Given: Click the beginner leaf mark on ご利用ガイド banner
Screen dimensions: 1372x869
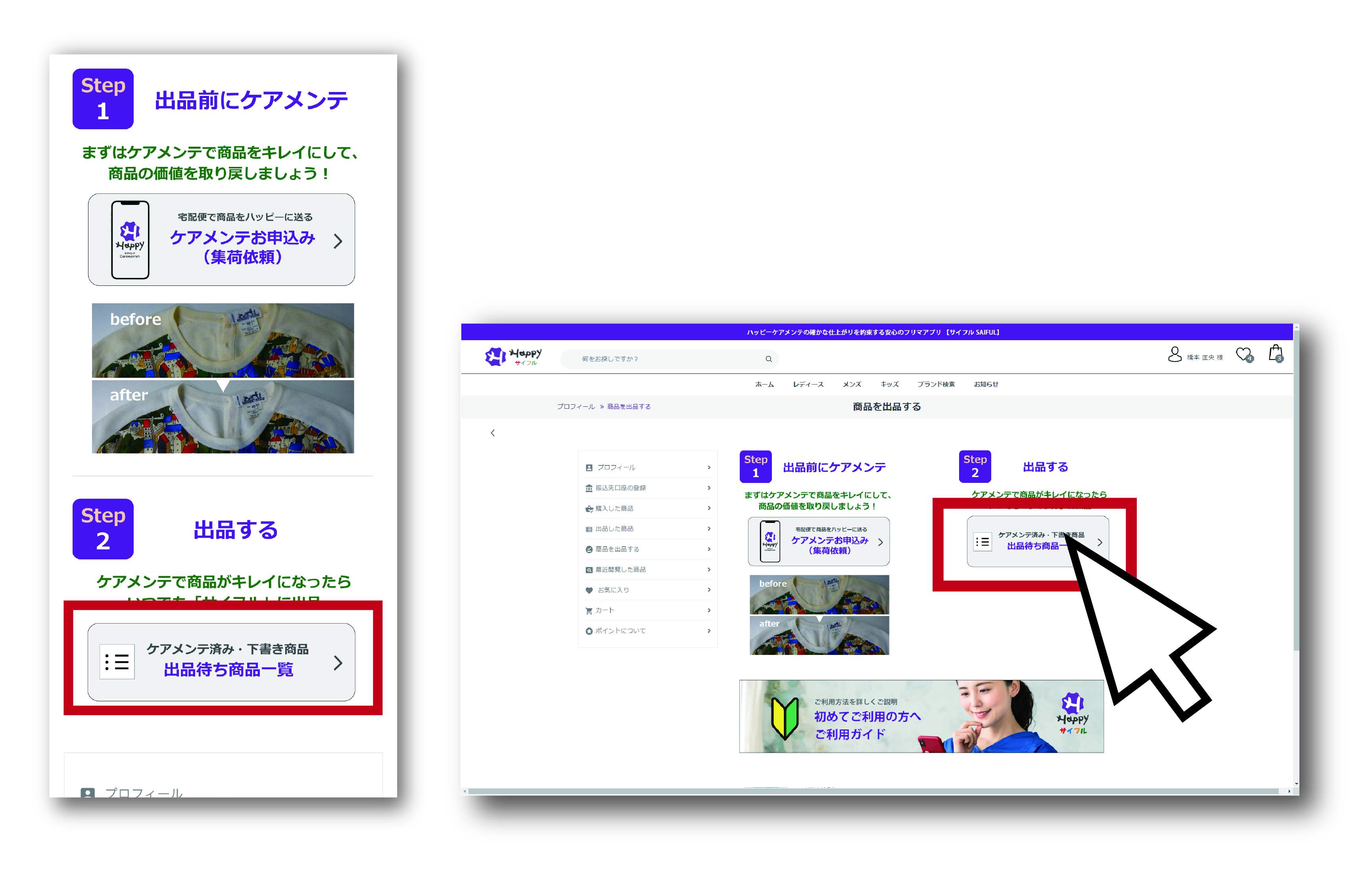Looking at the screenshot, I should [785, 719].
